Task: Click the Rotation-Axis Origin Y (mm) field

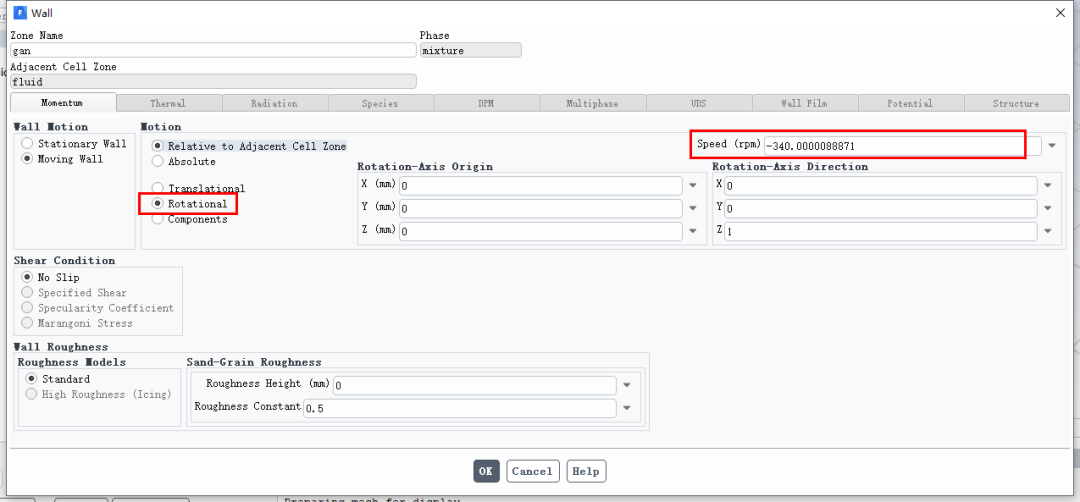Action: coord(541,209)
